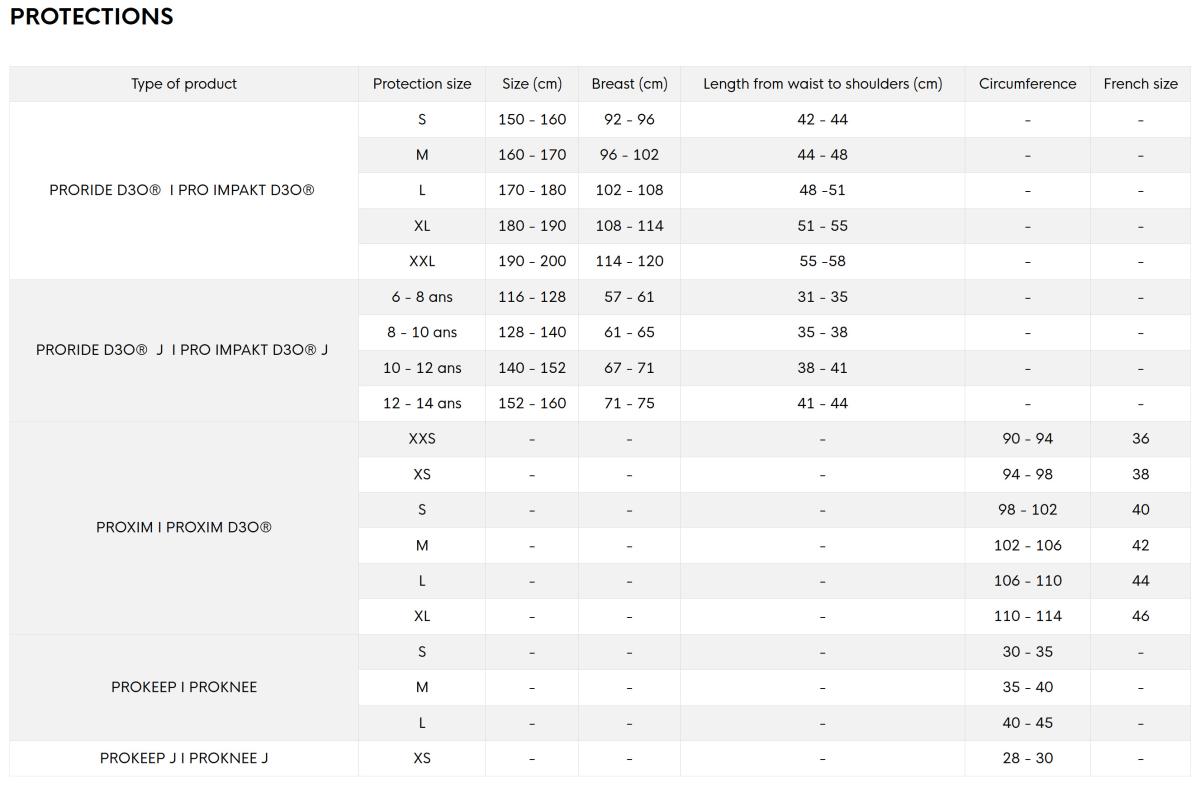Click circumference value '98 - 102'
1200x789 pixels.
pyautogui.click(x=1027, y=510)
